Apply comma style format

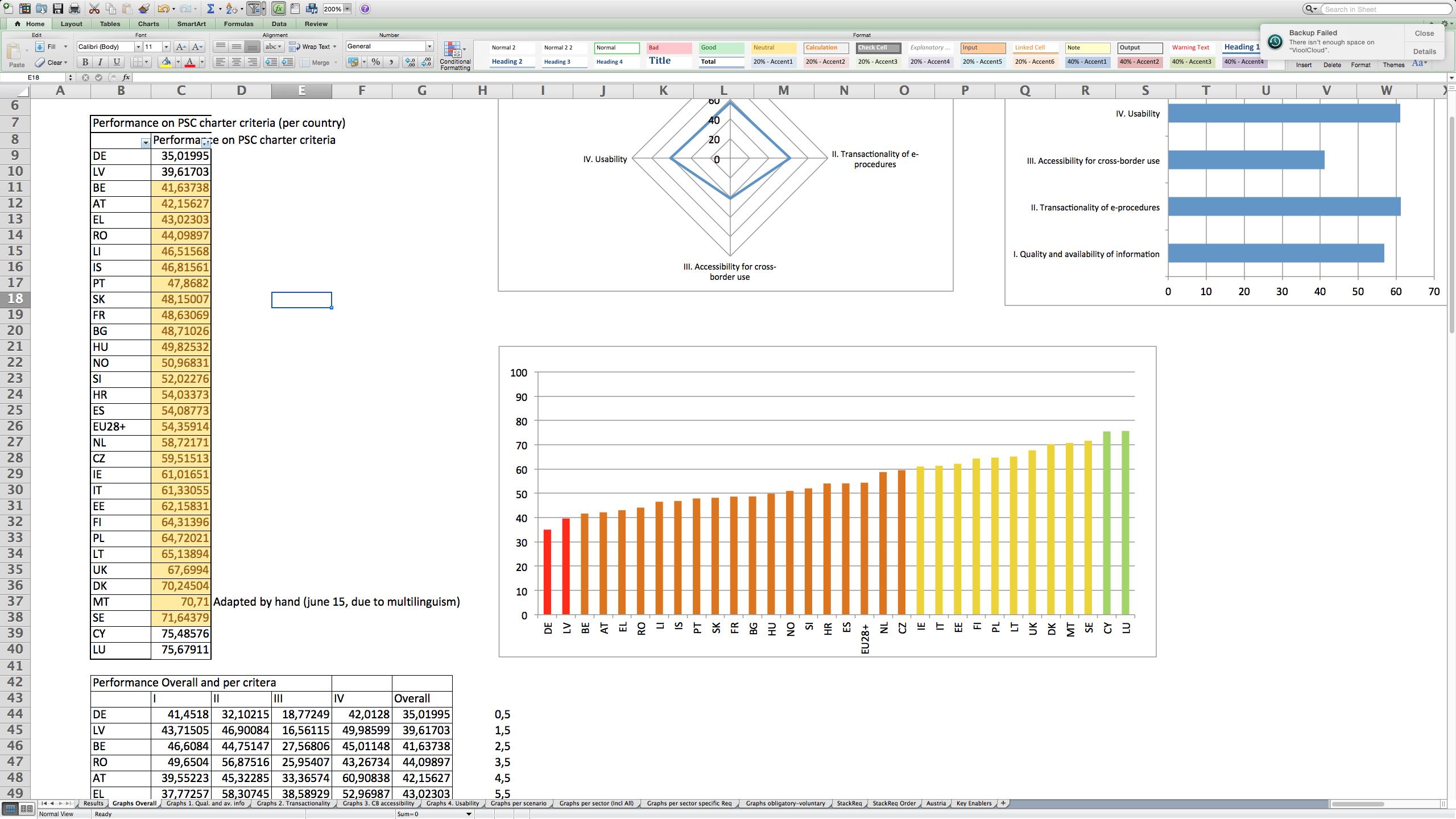(x=391, y=62)
